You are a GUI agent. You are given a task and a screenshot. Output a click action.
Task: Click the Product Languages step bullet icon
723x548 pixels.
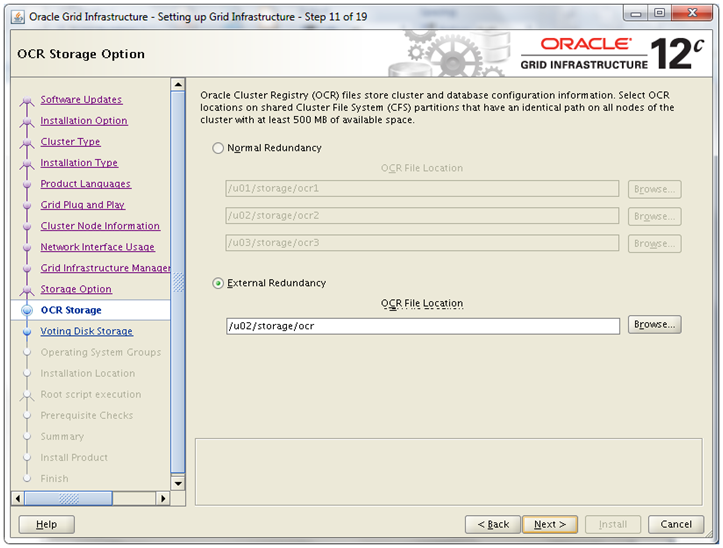click(x=27, y=185)
